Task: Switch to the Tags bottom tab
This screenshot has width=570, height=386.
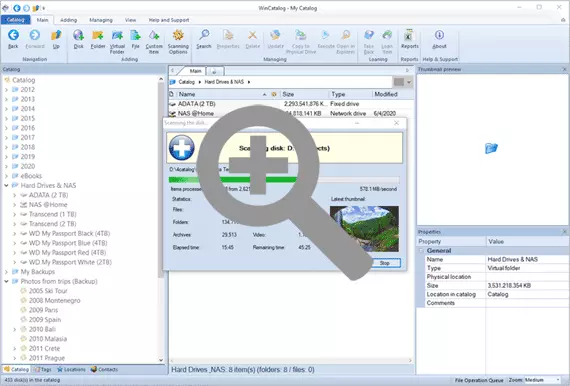Action: (43, 369)
